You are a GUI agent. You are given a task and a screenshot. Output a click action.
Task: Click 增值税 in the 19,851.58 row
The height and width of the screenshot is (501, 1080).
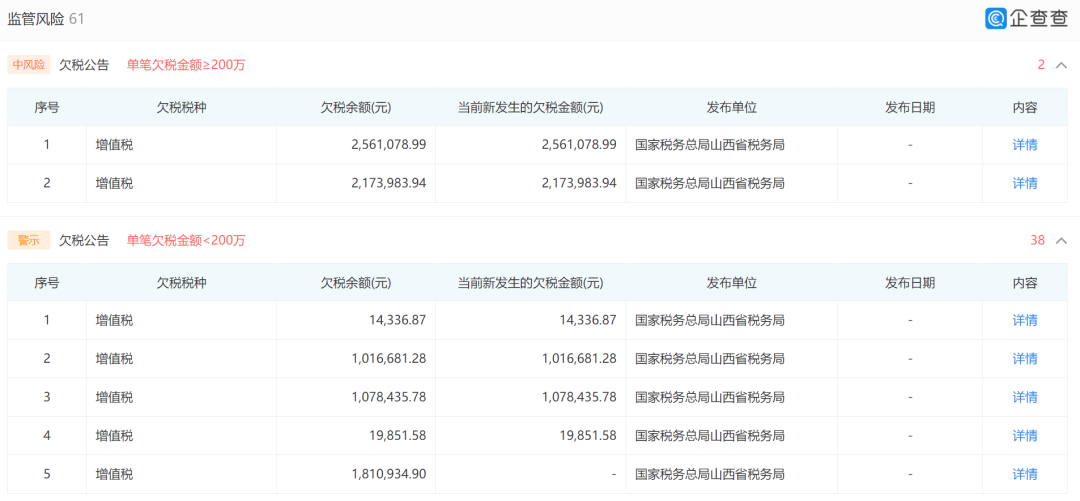click(x=114, y=436)
